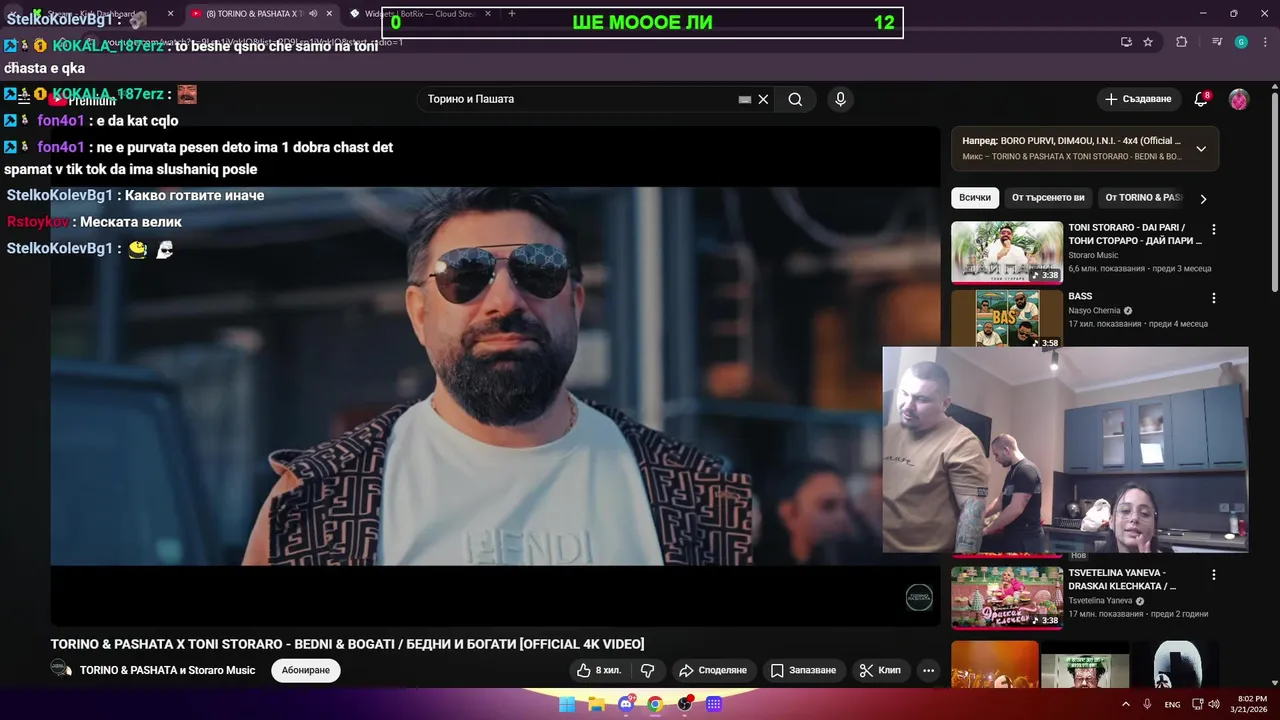Show more filter chips with right arrow
1280x720 pixels.
pos(1203,198)
